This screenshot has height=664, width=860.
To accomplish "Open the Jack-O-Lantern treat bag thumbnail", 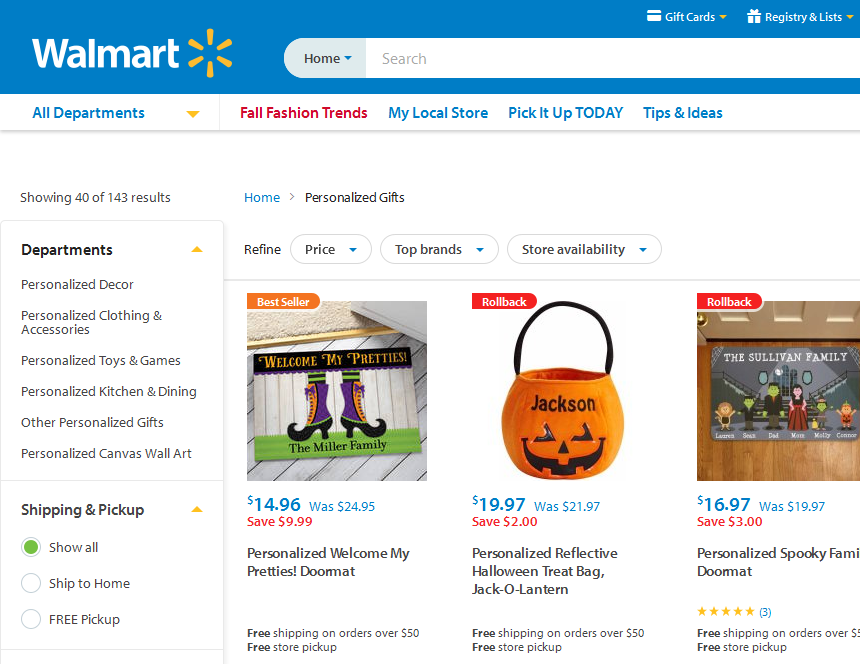I will [x=561, y=391].
